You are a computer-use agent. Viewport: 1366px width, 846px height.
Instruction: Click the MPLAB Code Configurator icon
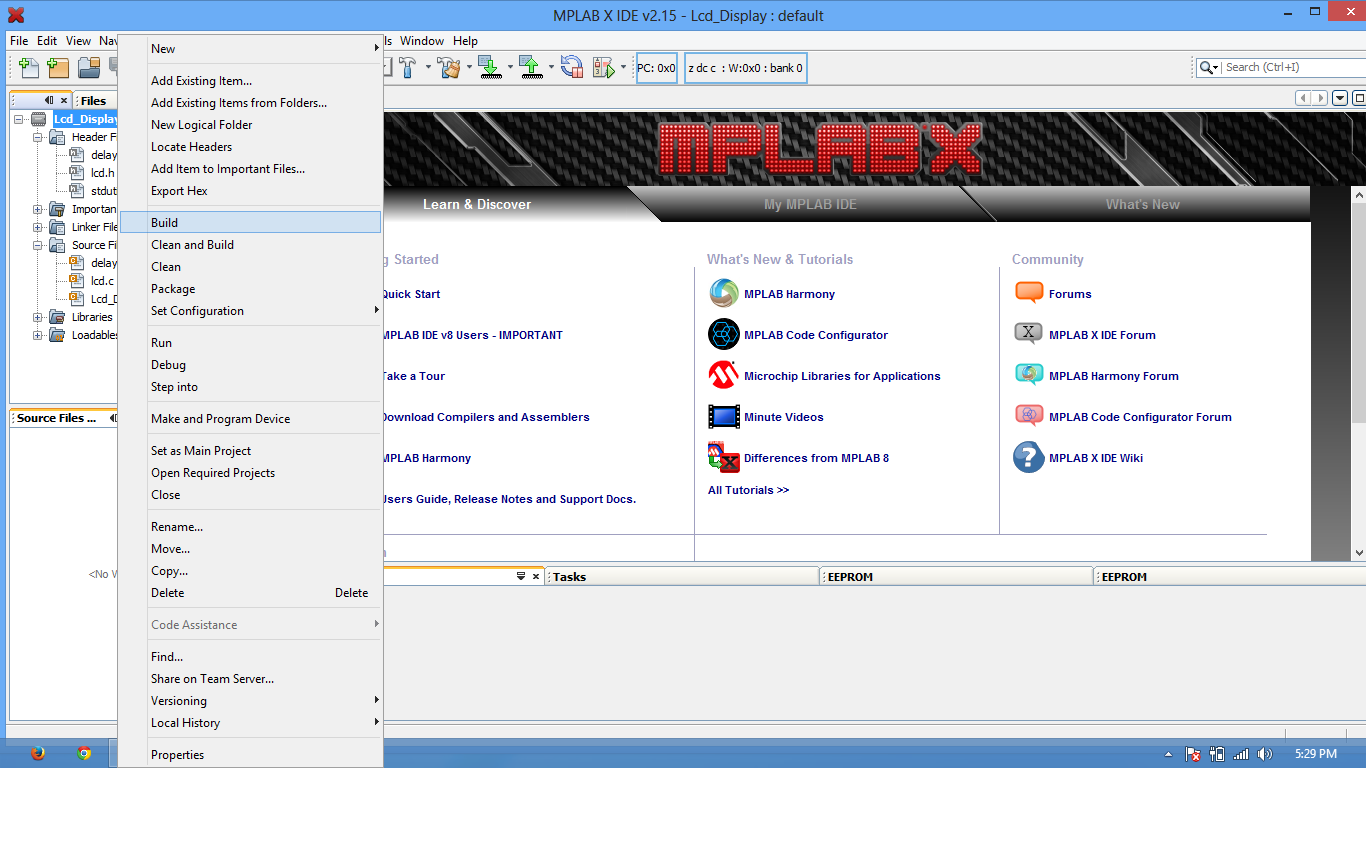[724, 334]
